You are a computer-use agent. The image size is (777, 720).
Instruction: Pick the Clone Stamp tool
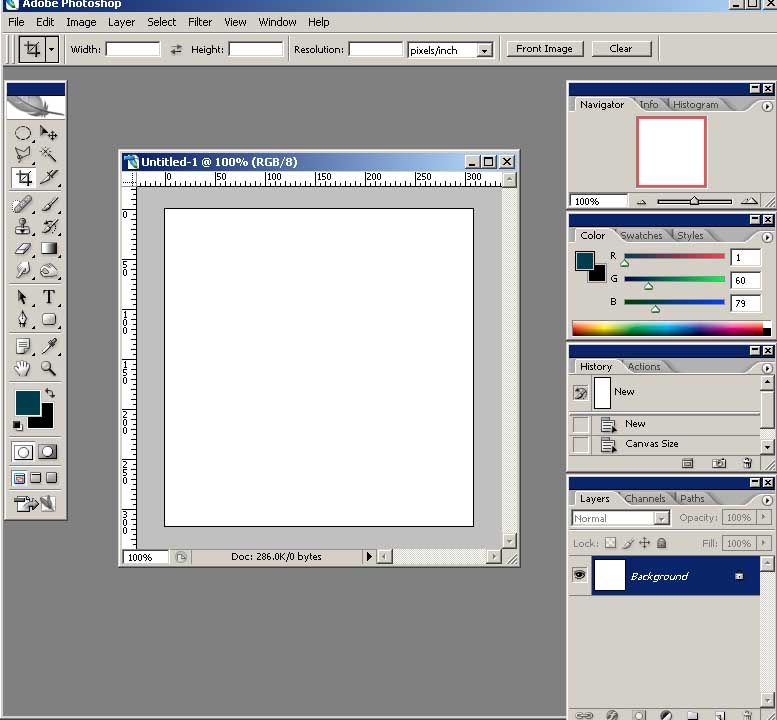(x=22, y=227)
